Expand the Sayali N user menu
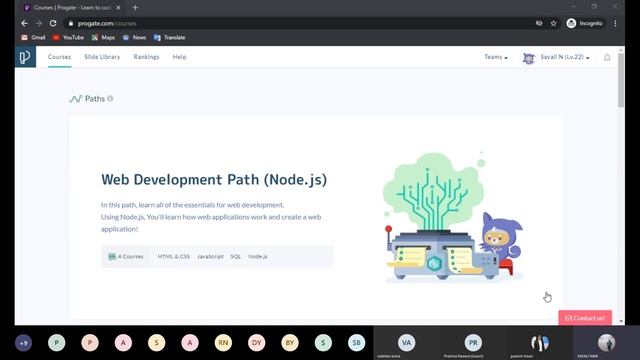This screenshot has height=360, width=640. click(x=565, y=57)
